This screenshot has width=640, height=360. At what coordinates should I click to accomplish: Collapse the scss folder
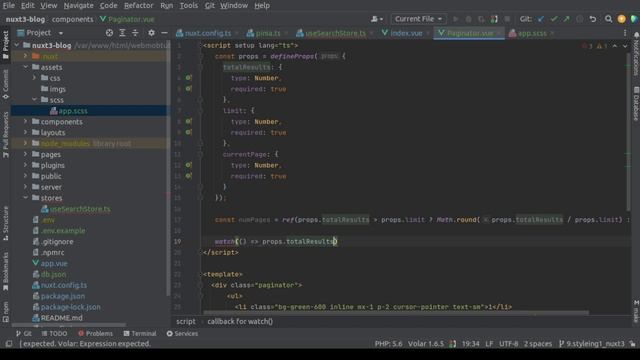[35, 99]
